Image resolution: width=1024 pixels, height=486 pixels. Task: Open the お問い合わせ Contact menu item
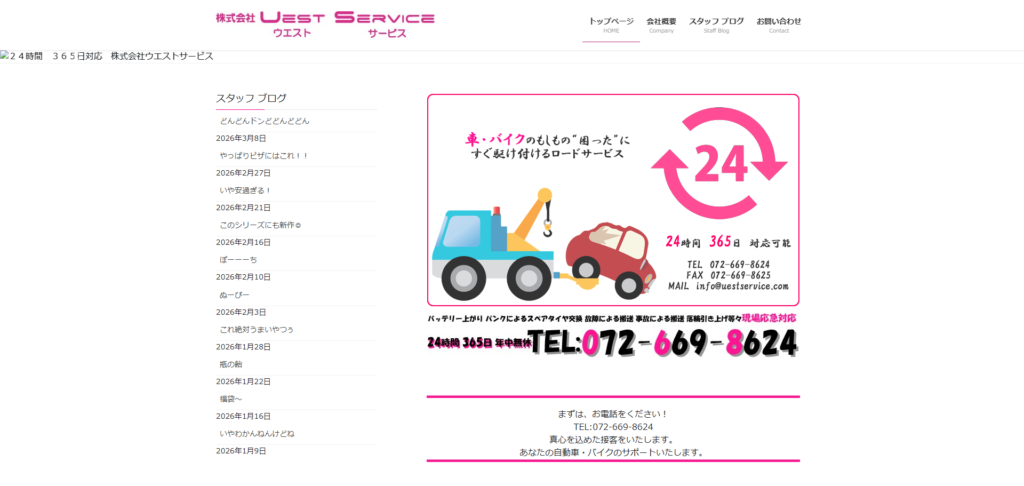[x=778, y=25]
